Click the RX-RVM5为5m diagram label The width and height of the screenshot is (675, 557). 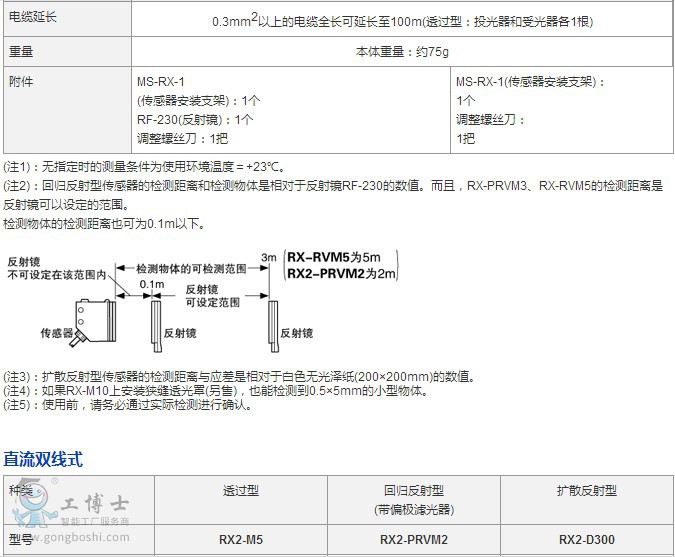pyautogui.click(x=334, y=257)
